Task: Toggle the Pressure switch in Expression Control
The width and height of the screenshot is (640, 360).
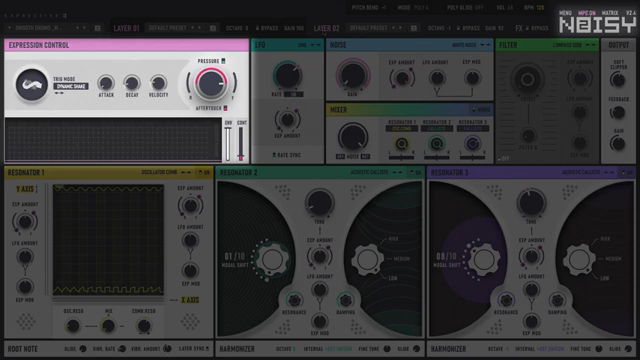Action: pos(223,61)
